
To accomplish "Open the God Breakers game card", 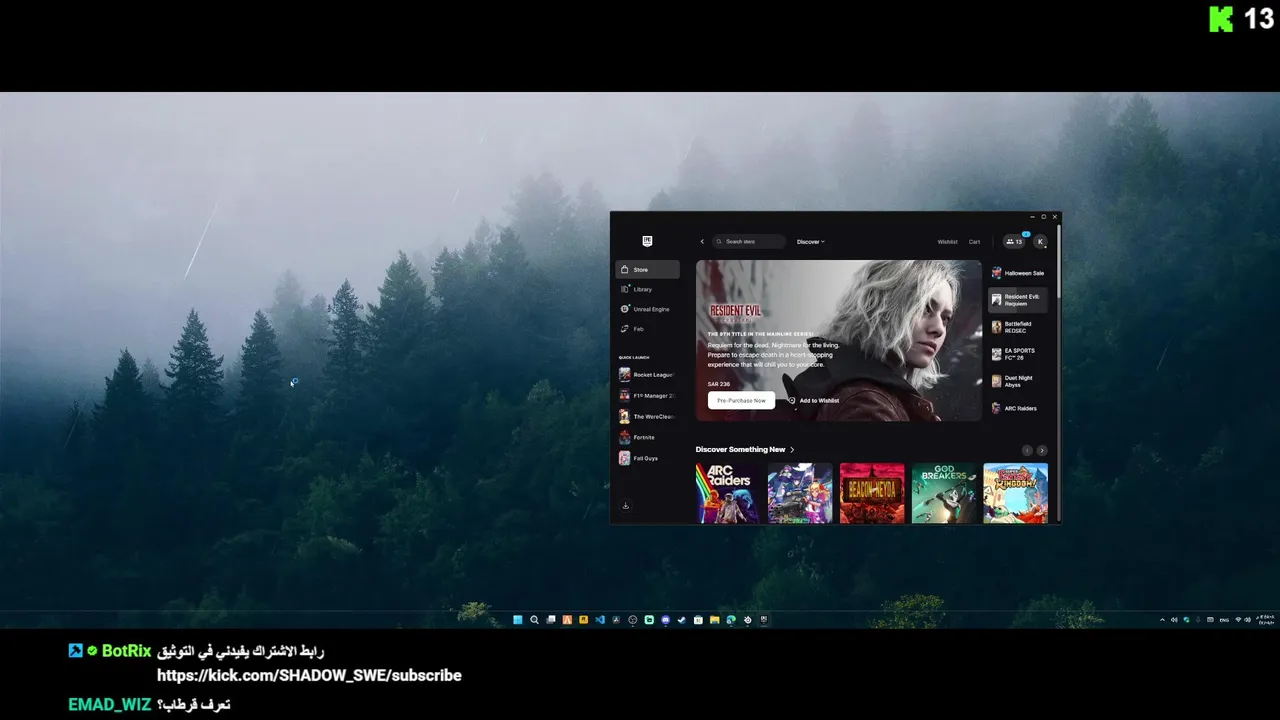I will [944, 493].
